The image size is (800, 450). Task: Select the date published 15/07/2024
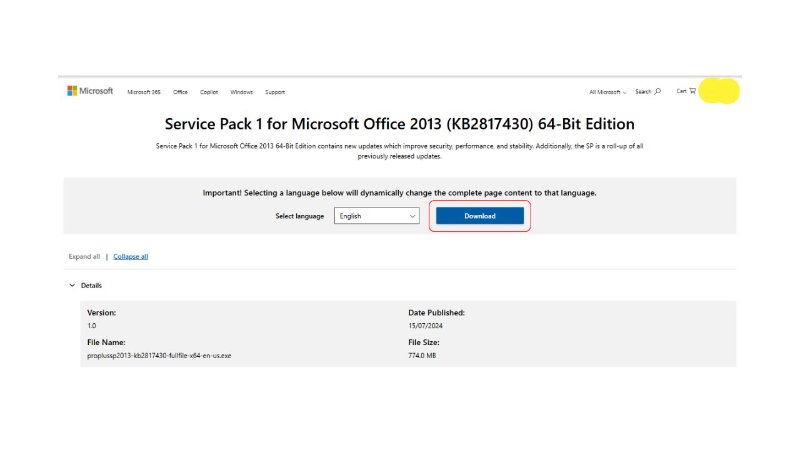pyautogui.click(x=426, y=326)
